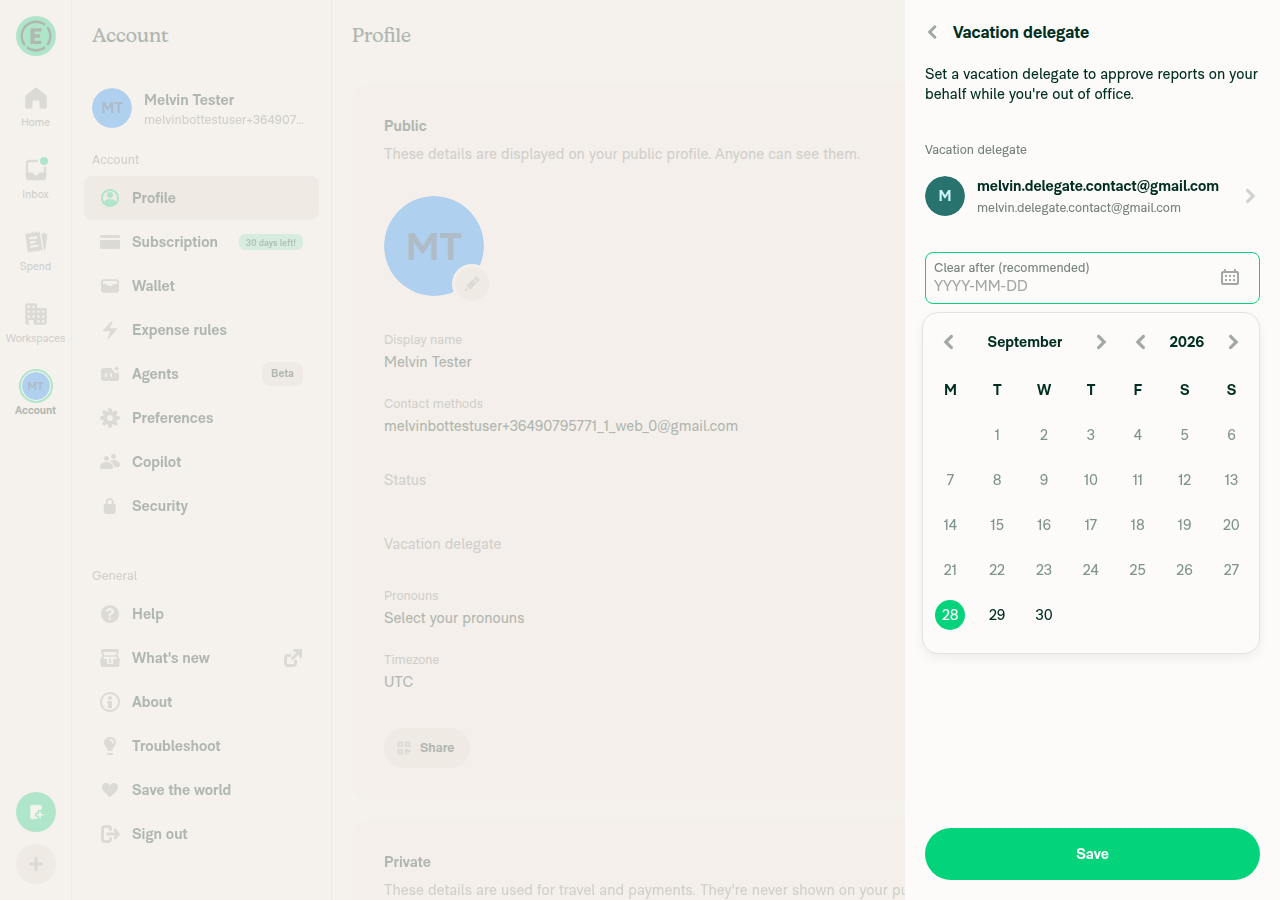The height and width of the screenshot is (900, 1280).
Task: Open the Agents menu item
Action: 201,374
